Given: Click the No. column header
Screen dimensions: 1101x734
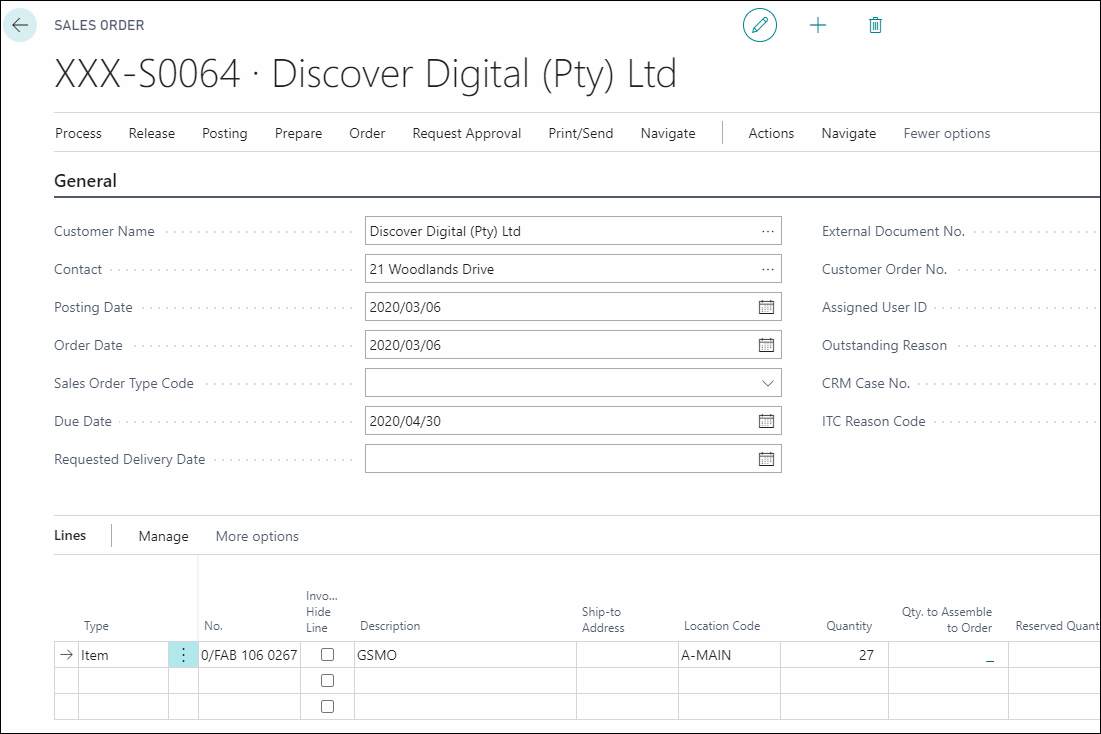Looking at the screenshot, I should click(x=213, y=626).
